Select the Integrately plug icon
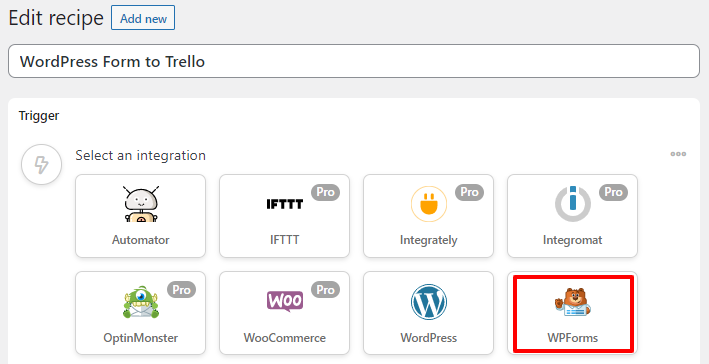 pyautogui.click(x=429, y=204)
